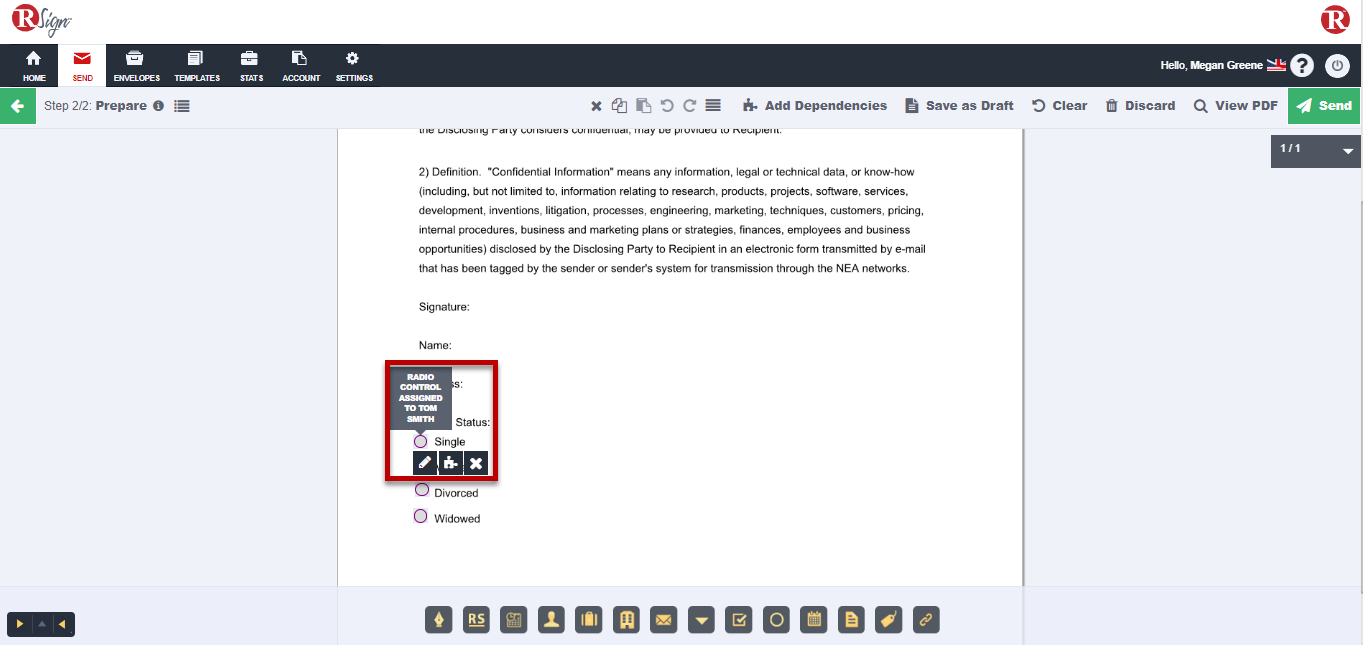Image resolution: width=1363 pixels, height=645 pixels.
Task: Click the redo arrow in toolbar
Action: 689,106
